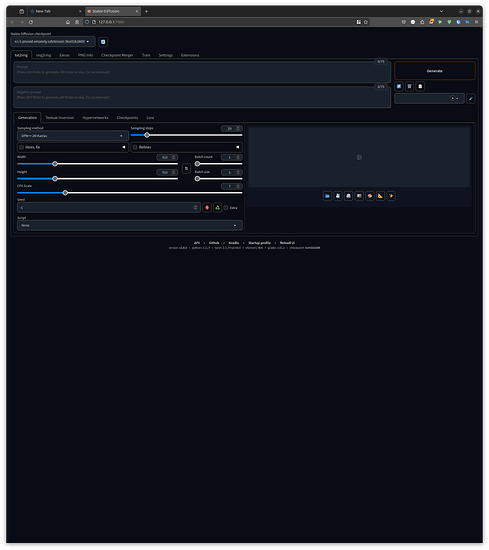Click the read generation parameters arrow icon
Viewport: 489px width, 550px height.
399,86
